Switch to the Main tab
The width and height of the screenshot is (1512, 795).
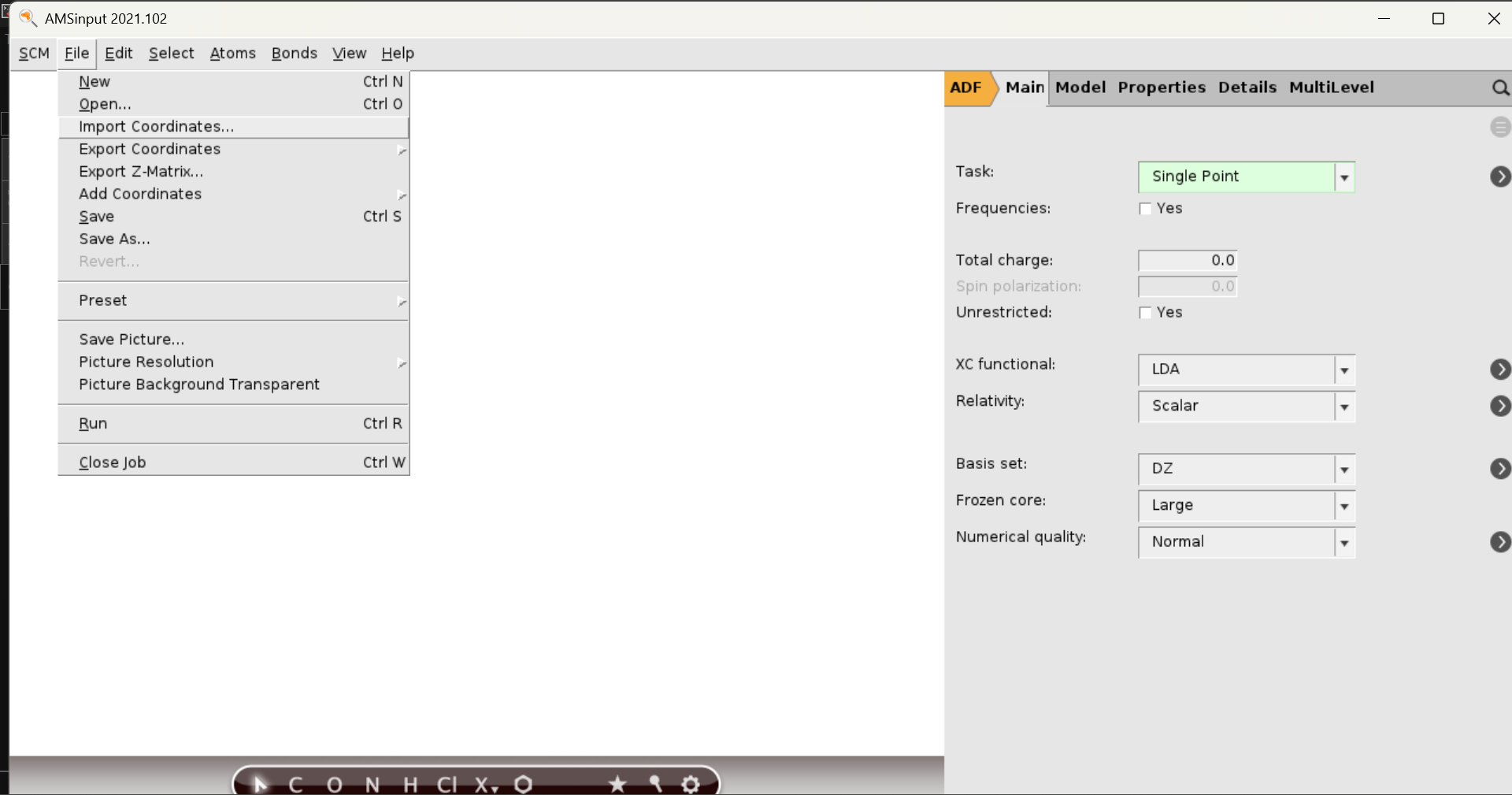click(1025, 88)
